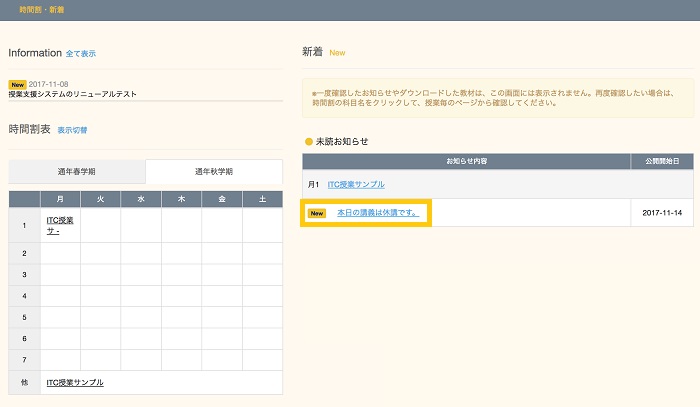Select the 通年秋学期 tab
The width and height of the screenshot is (700, 407).
[x=213, y=172]
